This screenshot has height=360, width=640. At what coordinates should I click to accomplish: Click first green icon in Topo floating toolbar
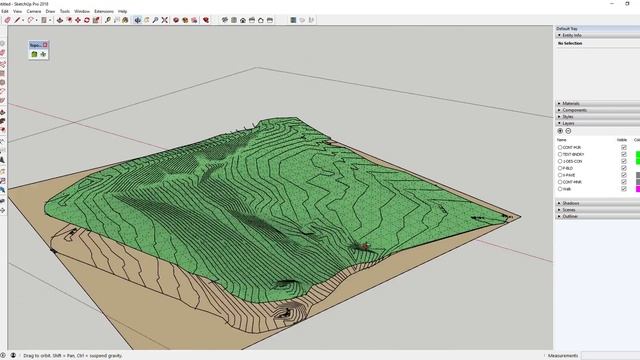pos(34,54)
